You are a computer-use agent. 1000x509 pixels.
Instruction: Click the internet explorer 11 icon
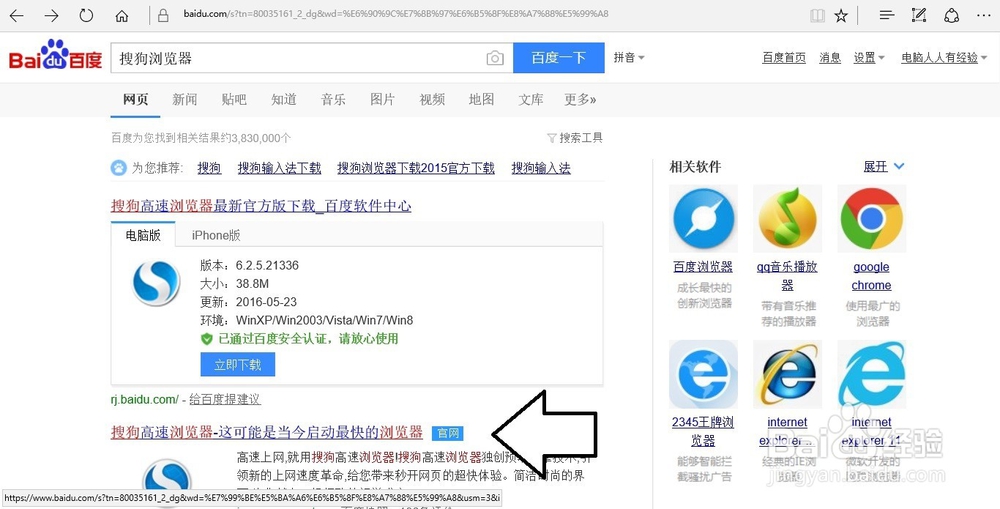point(872,374)
